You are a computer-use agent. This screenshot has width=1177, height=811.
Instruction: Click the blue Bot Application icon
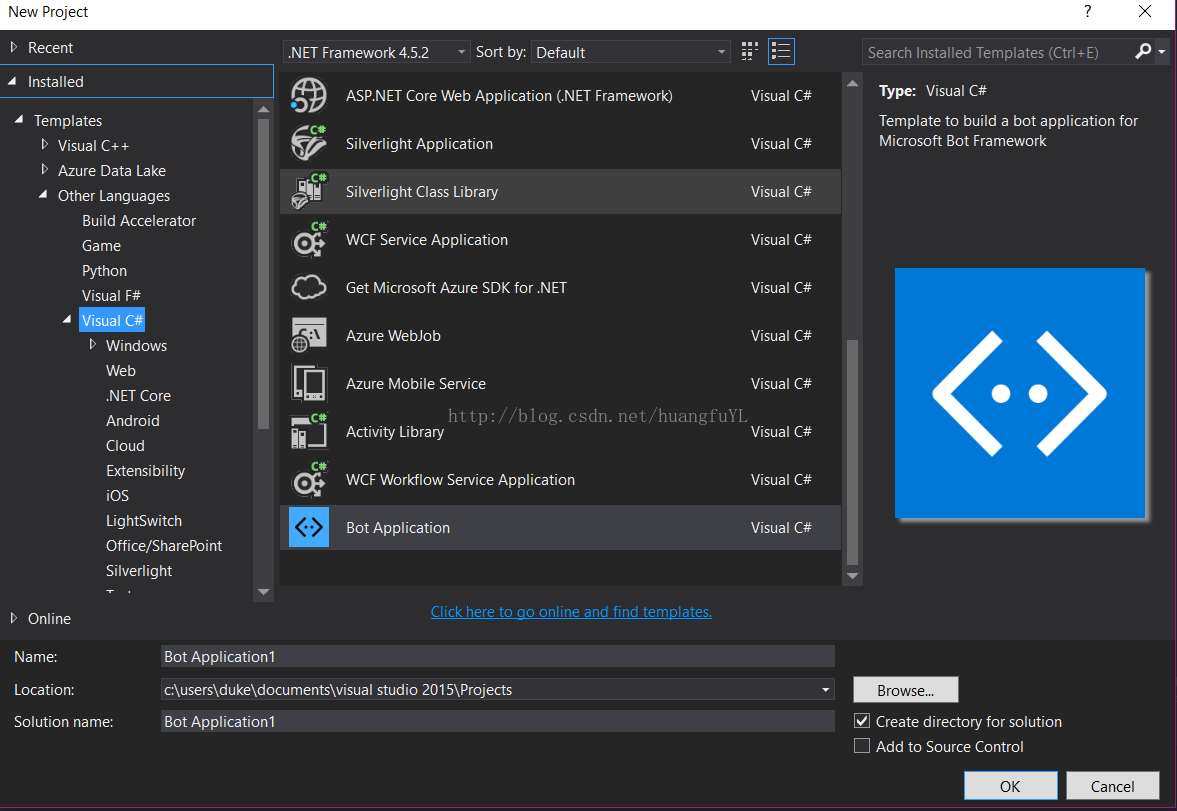(x=309, y=527)
